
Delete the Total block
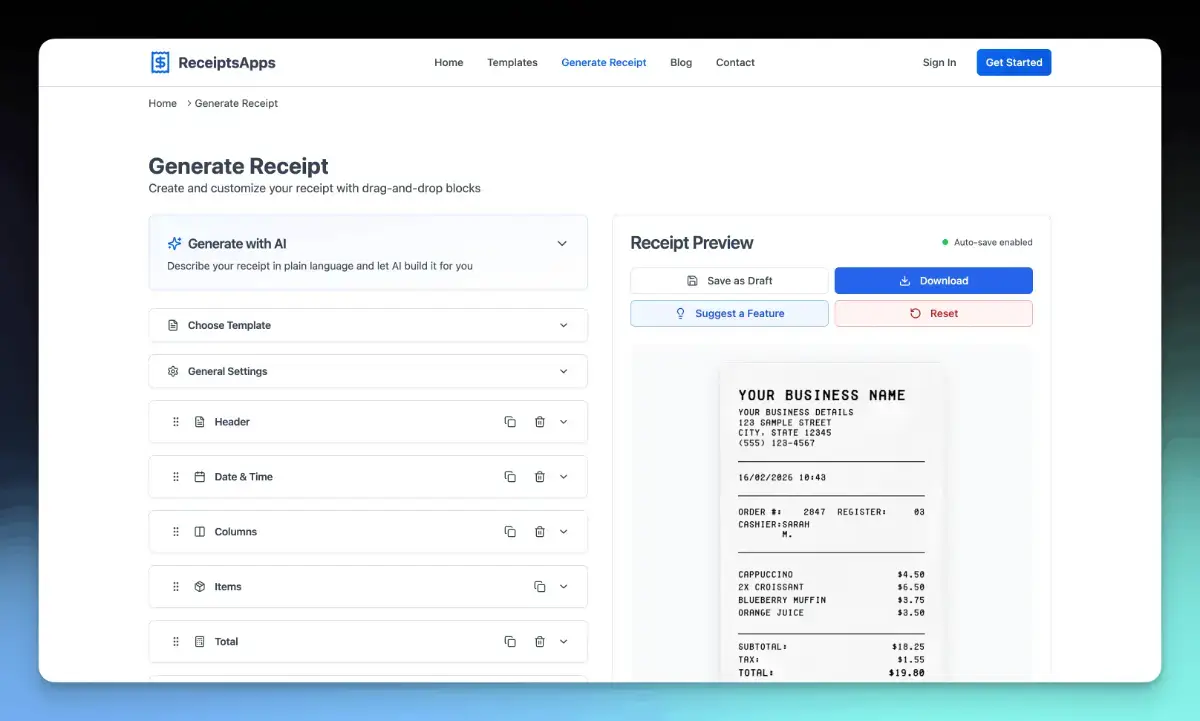[x=540, y=642]
